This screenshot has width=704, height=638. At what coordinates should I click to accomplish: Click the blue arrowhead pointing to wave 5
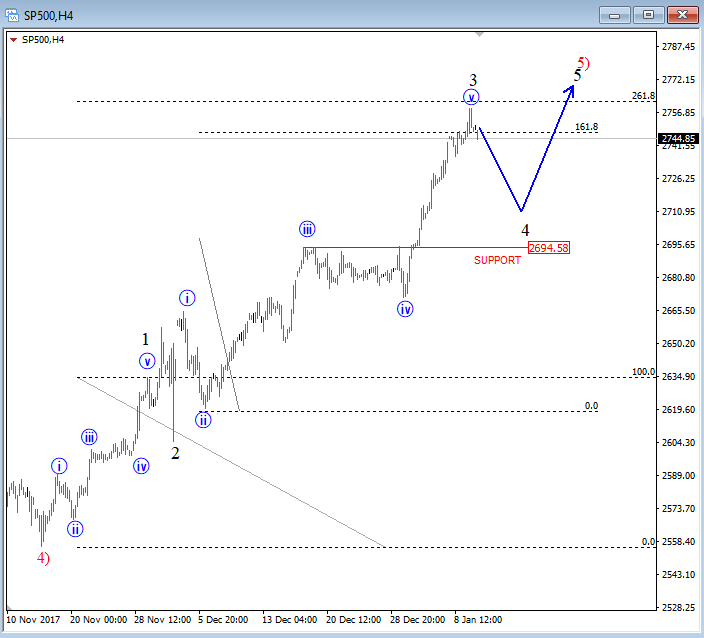tap(570, 88)
